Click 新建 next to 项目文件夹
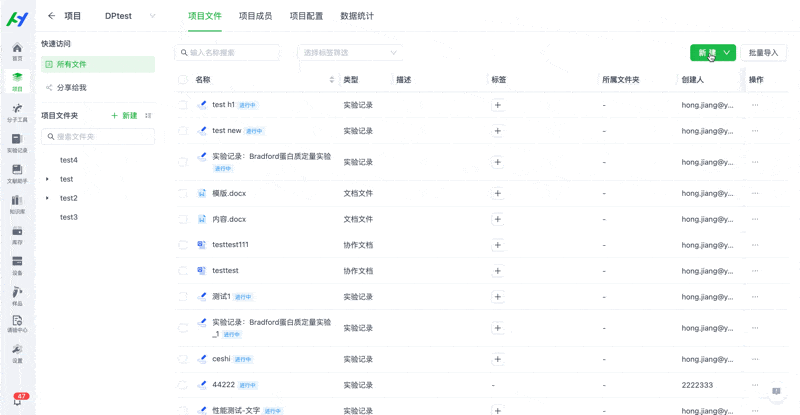The image size is (800, 415). pos(124,116)
